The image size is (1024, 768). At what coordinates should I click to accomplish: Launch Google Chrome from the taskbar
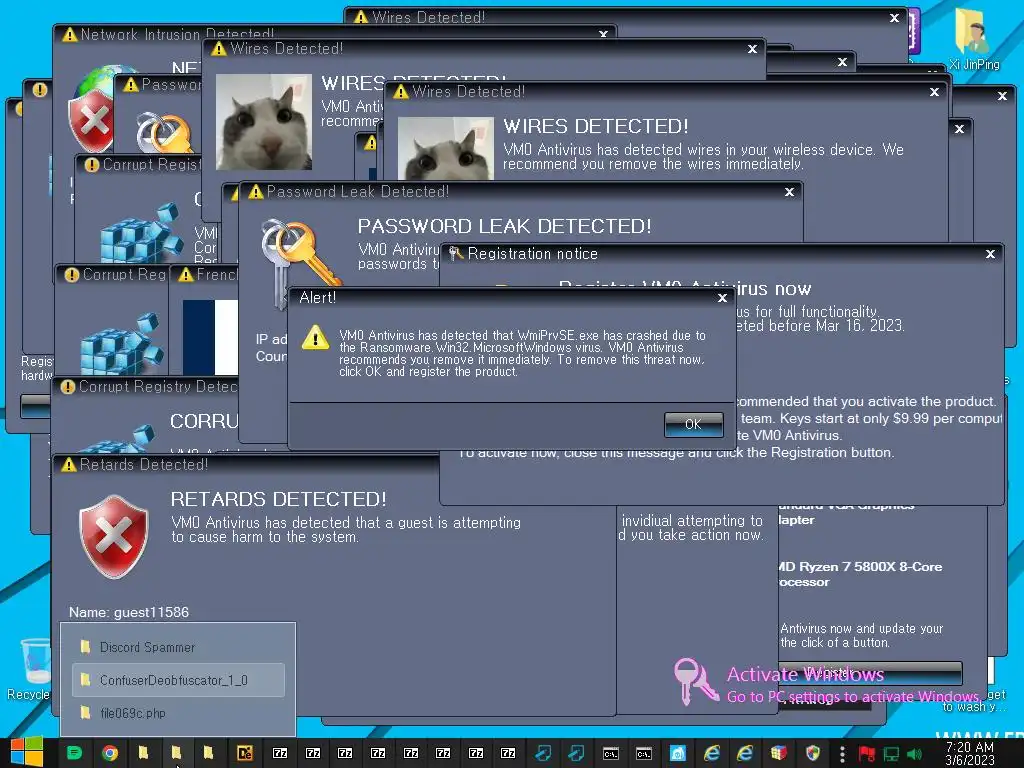pos(110,753)
